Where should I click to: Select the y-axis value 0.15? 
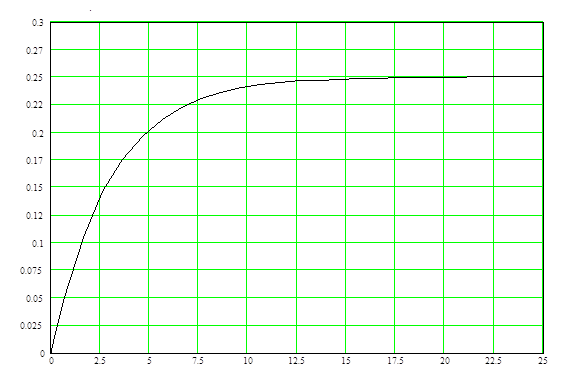34,188
